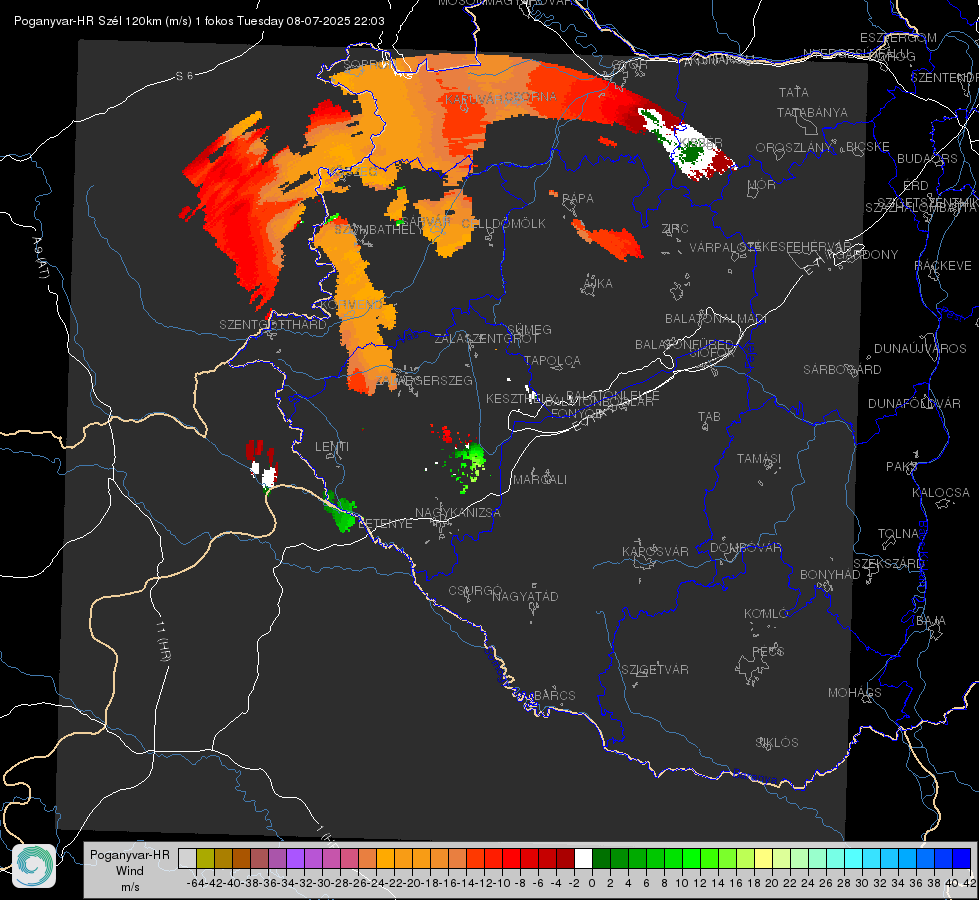Select the PAKS label
The width and height of the screenshot is (979, 900).
pos(902,467)
